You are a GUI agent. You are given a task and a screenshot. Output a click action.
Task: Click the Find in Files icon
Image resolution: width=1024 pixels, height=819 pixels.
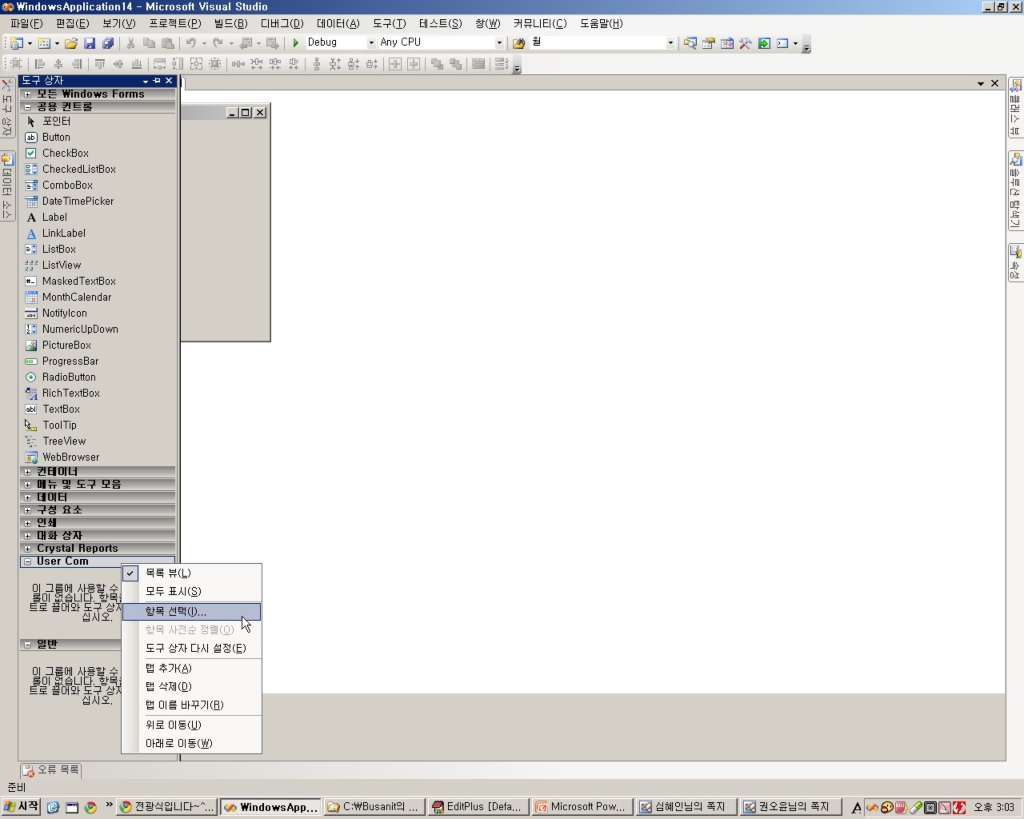519,43
